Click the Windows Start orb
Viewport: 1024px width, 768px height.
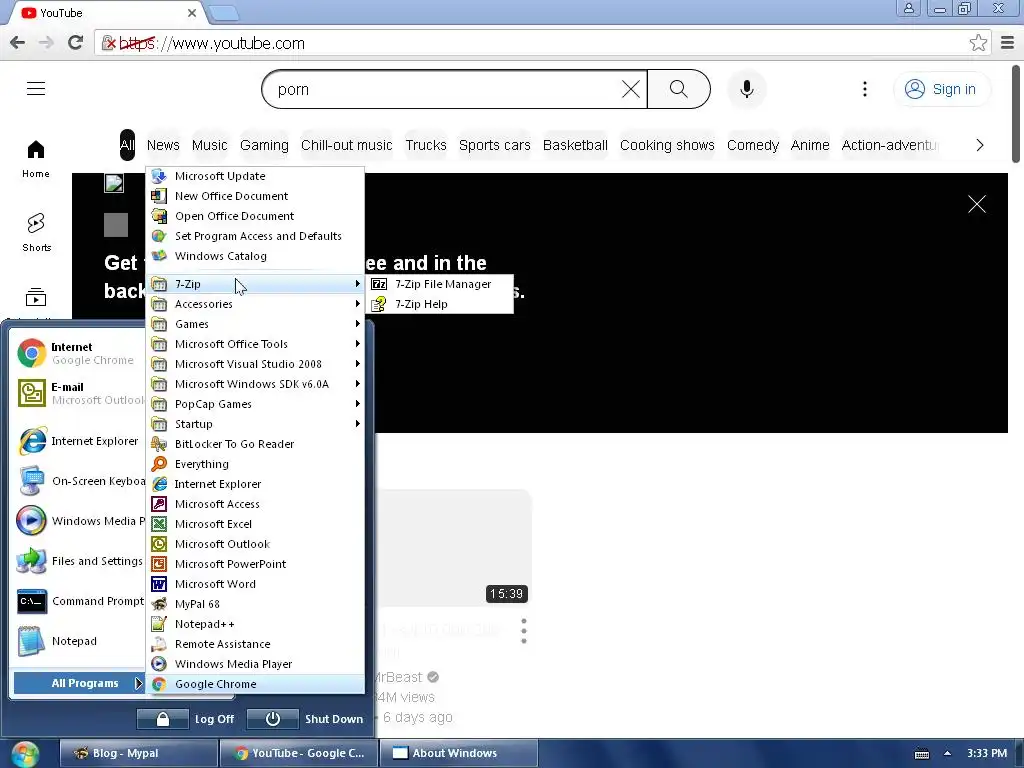coord(24,754)
